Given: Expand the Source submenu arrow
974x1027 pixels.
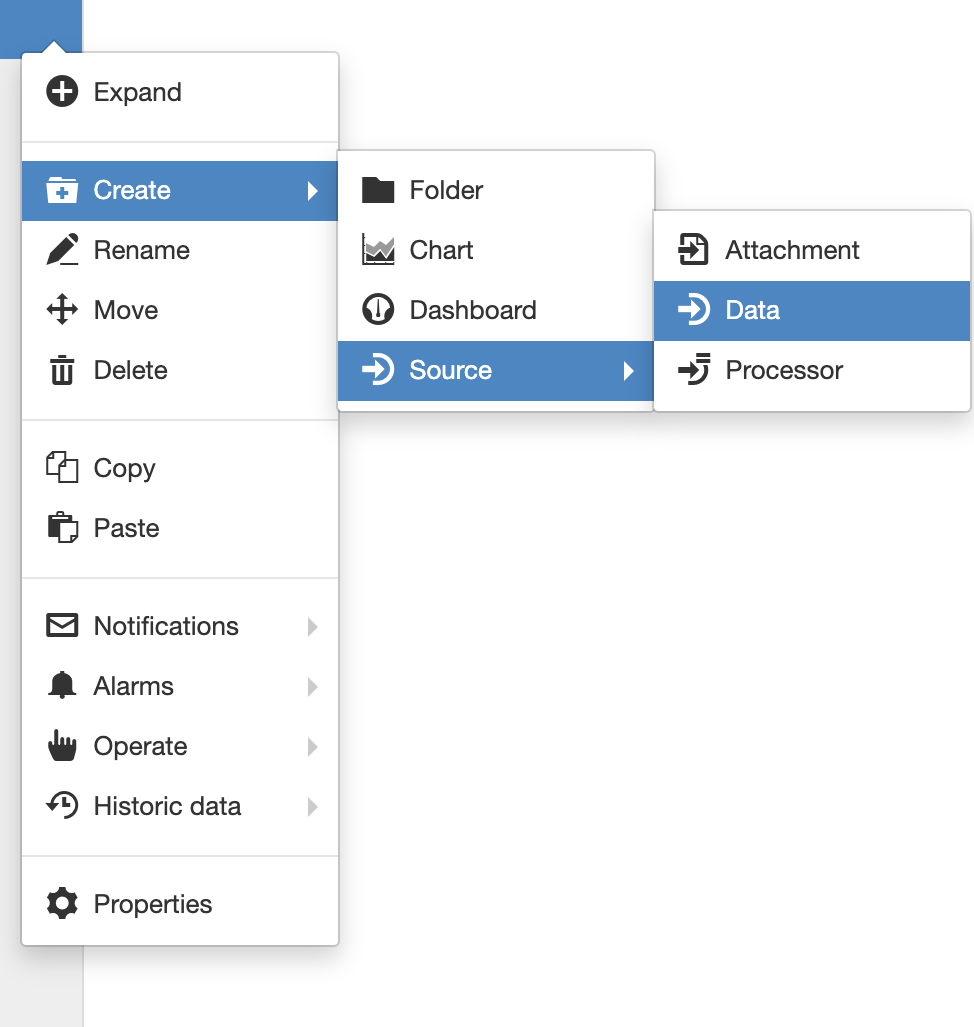Looking at the screenshot, I should [x=628, y=371].
